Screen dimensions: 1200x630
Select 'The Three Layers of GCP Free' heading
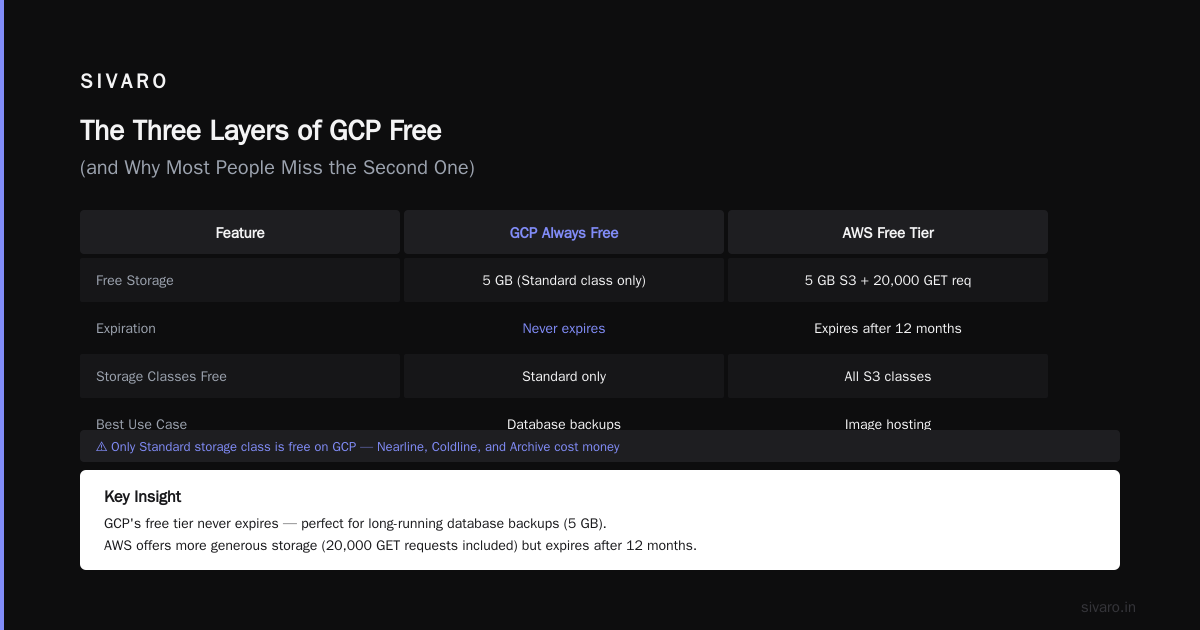(x=261, y=131)
